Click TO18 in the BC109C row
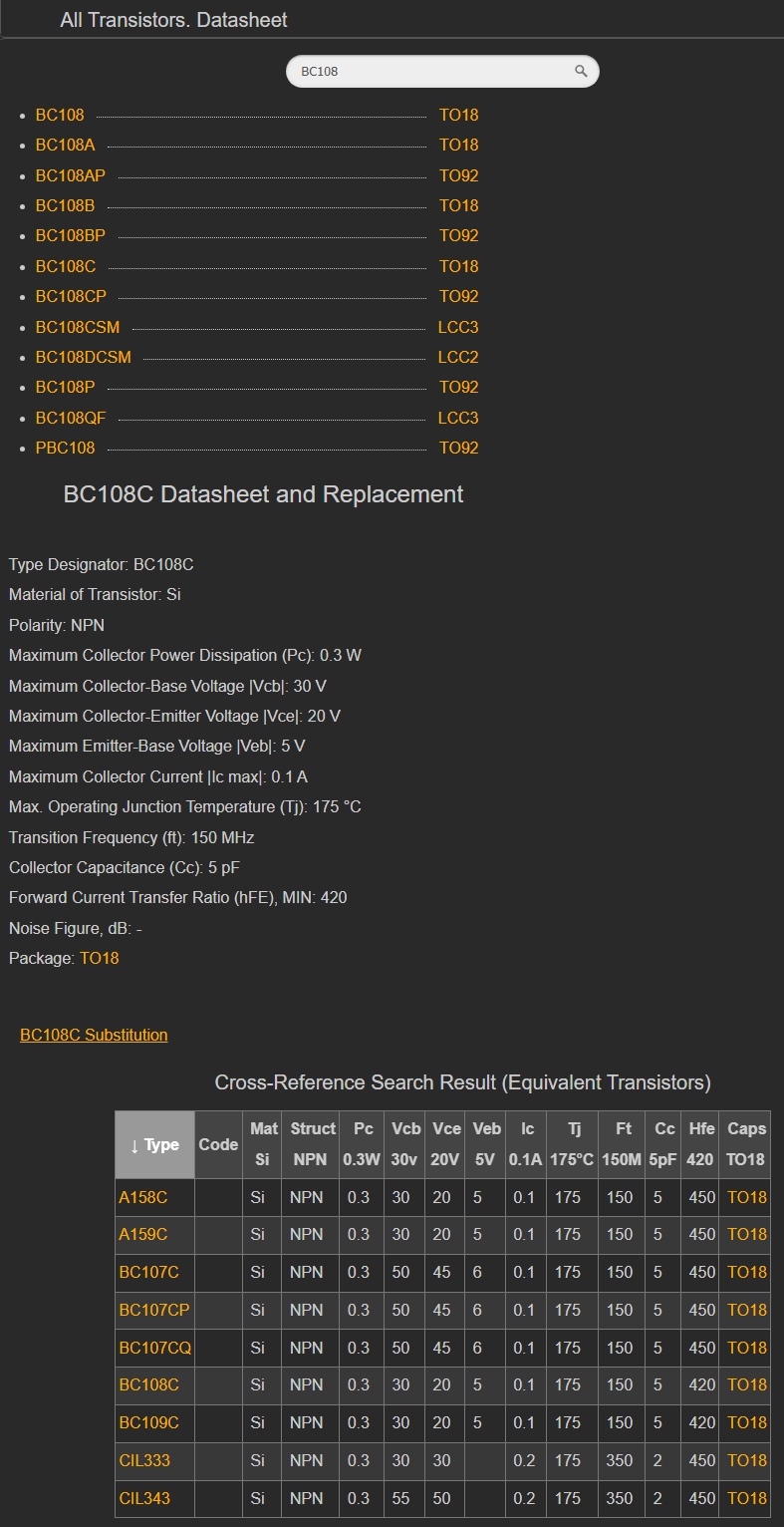The width and height of the screenshot is (784, 1527). click(747, 1422)
